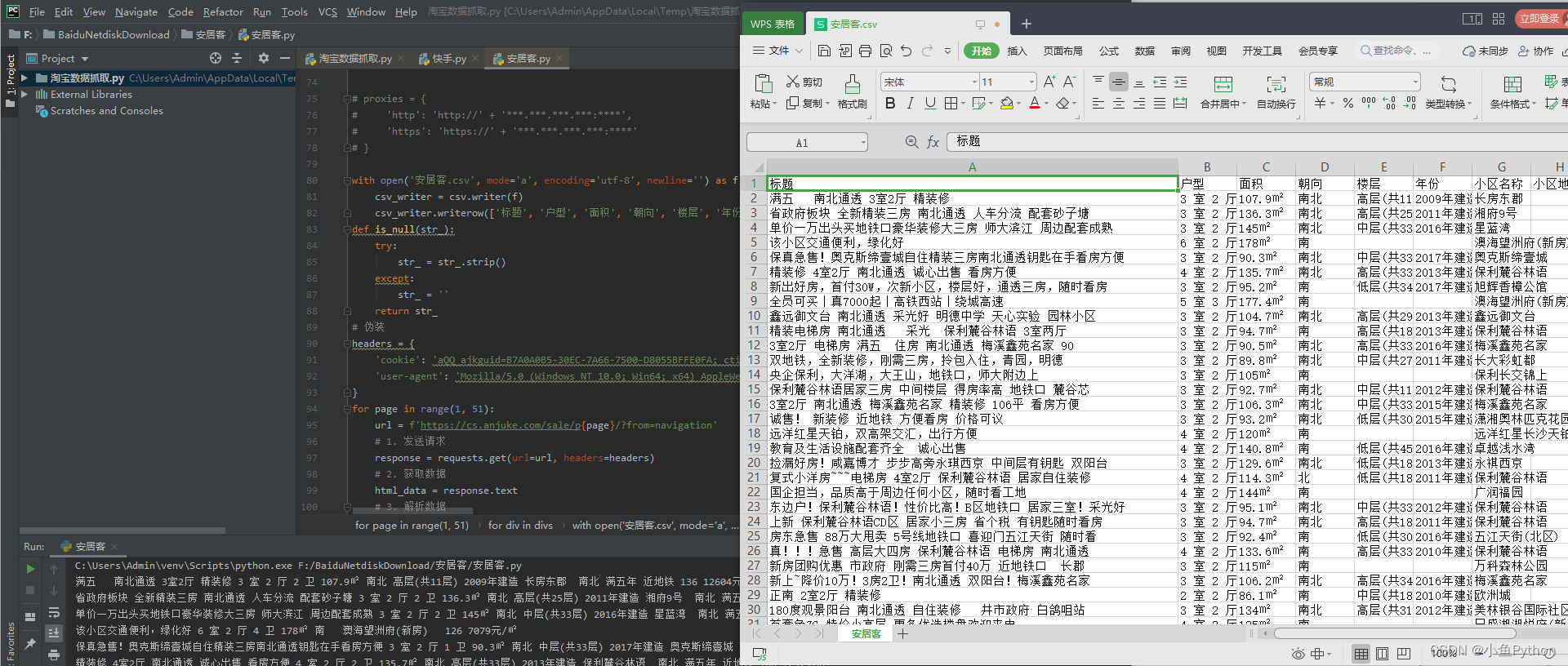Screen dimensions: 1568x666
Task: Expand the 淘宝数据抓取.py project tree node
Action: [x=24, y=78]
